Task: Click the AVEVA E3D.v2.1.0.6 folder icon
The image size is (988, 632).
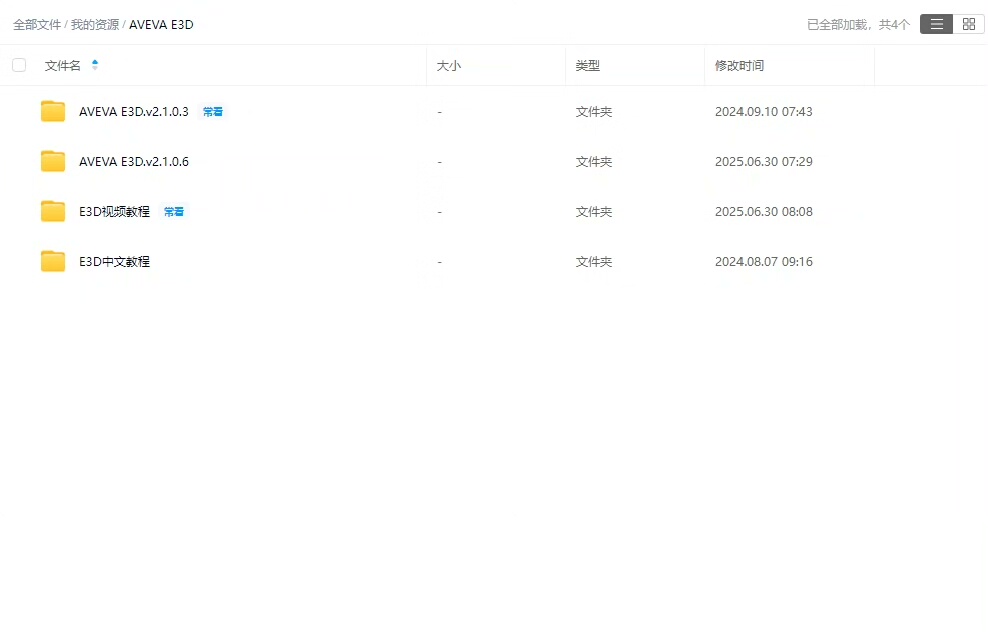Action: (x=53, y=161)
